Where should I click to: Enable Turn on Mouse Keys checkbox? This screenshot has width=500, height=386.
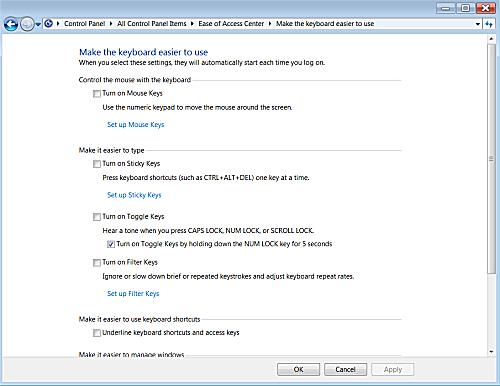(x=97, y=94)
